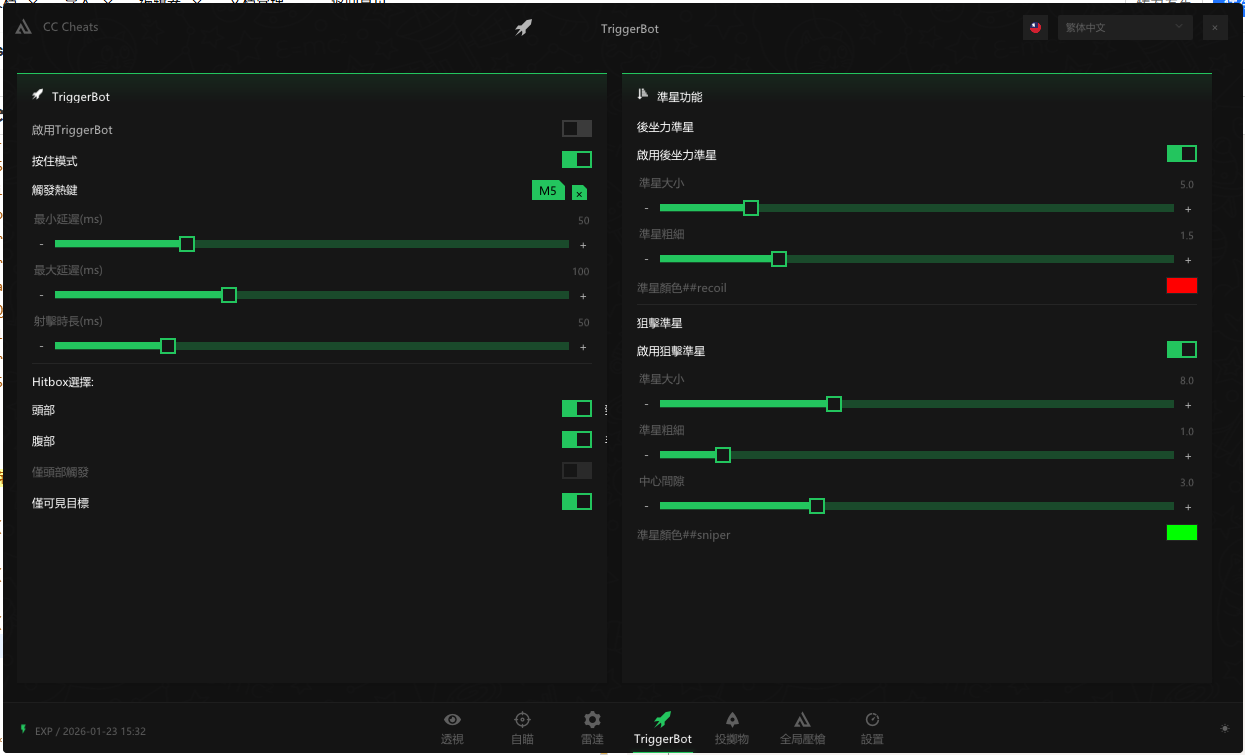Image resolution: width=1245 pixels, height=755 pixels.
Task: Click the M5 hotkey button
Action: 547,191
